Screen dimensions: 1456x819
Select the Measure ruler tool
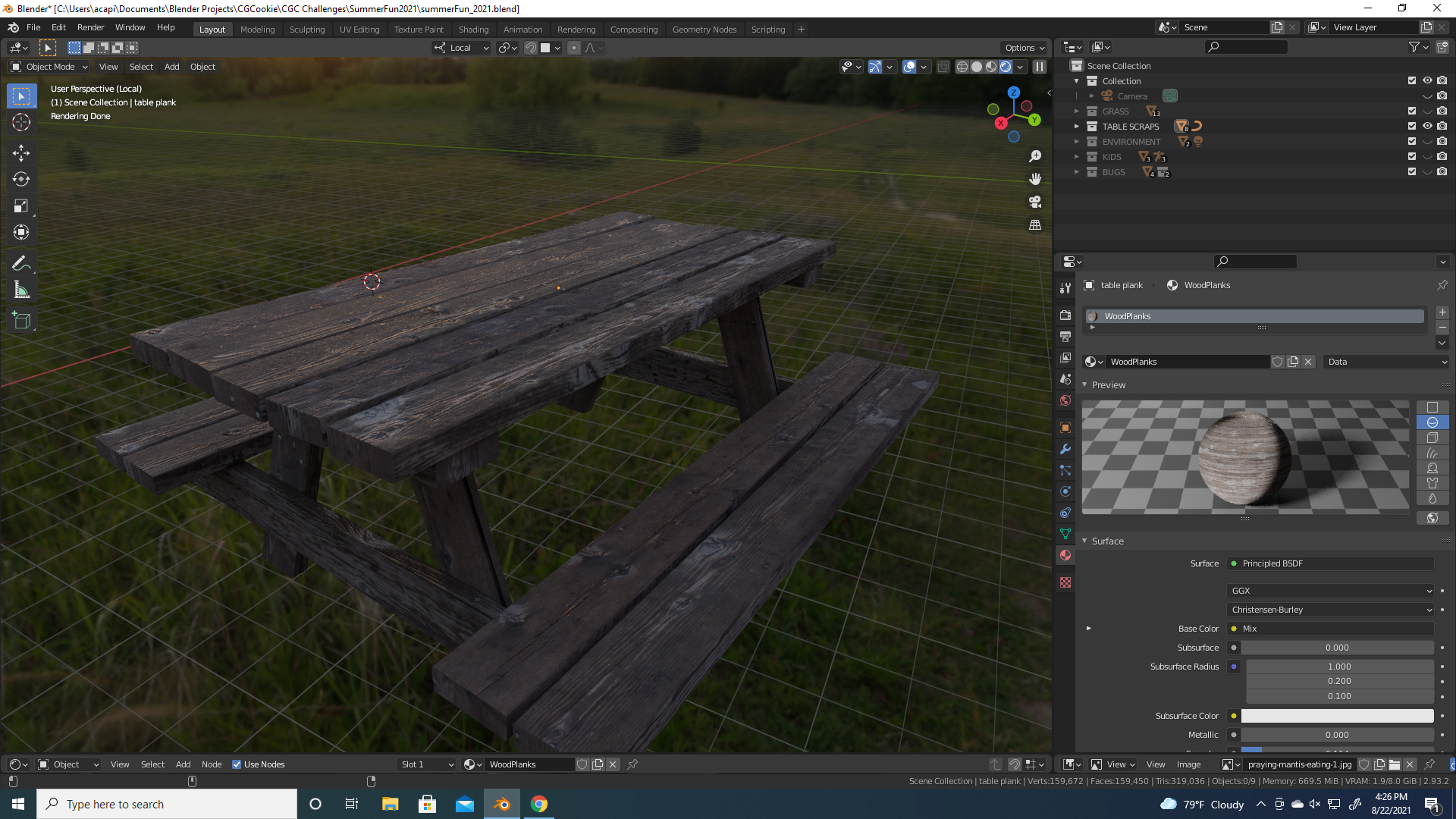(21, 290)
